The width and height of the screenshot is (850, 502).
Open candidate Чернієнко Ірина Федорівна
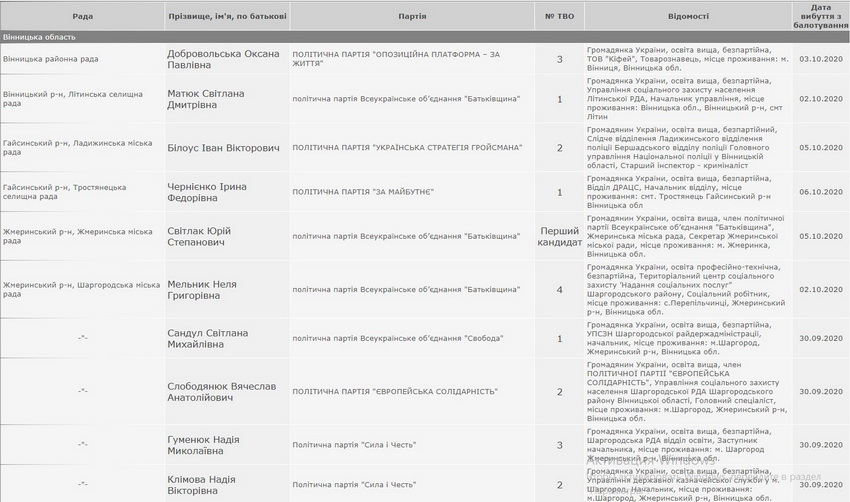(x=206, y=191)
